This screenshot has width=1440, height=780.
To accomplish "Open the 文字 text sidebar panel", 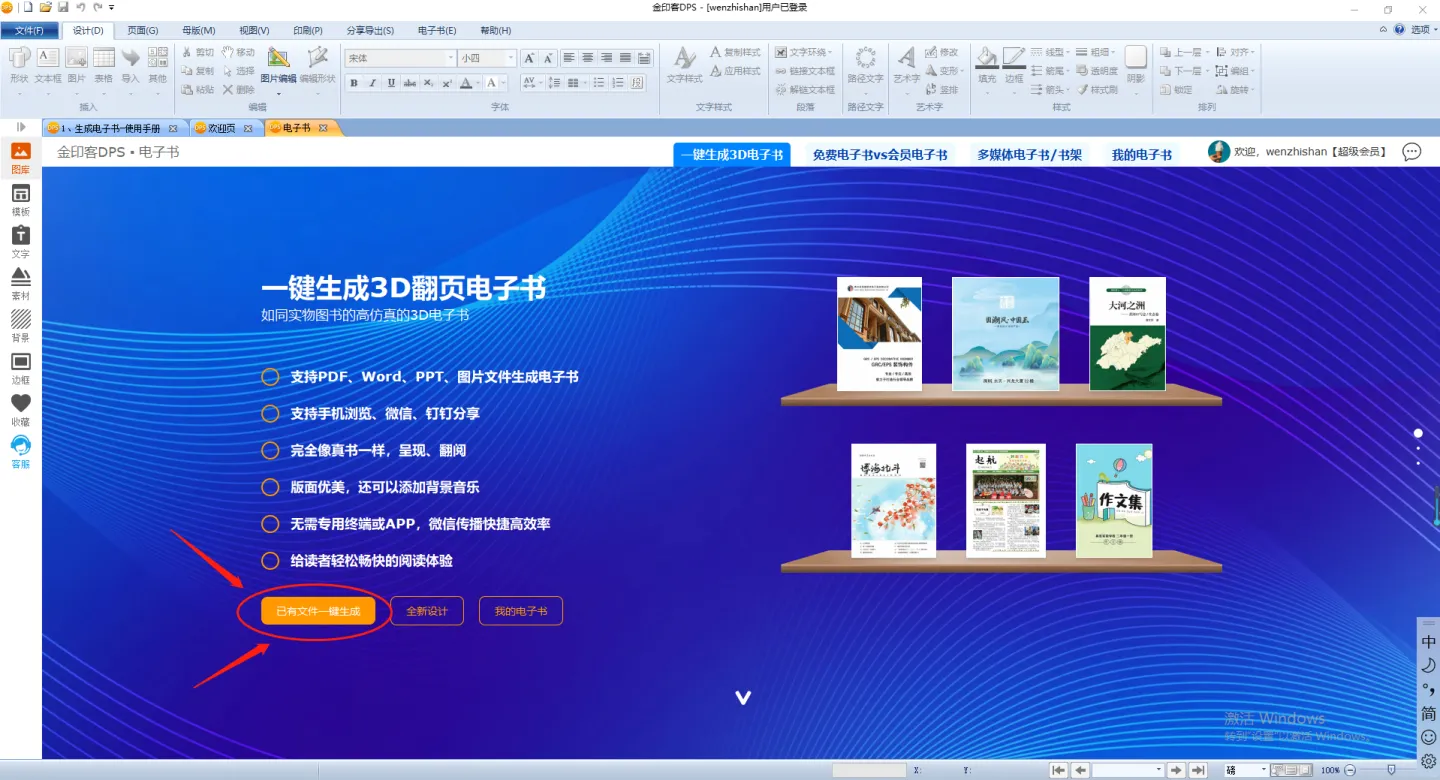I will pos(20,242).
